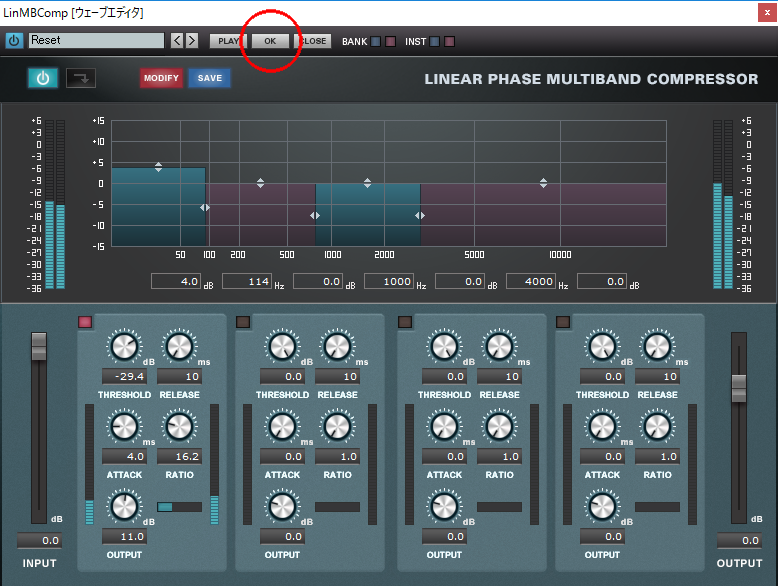Click the 114 Hz crossover frequency field
Viewport: 778px width, 586px height.
point(247,282)
